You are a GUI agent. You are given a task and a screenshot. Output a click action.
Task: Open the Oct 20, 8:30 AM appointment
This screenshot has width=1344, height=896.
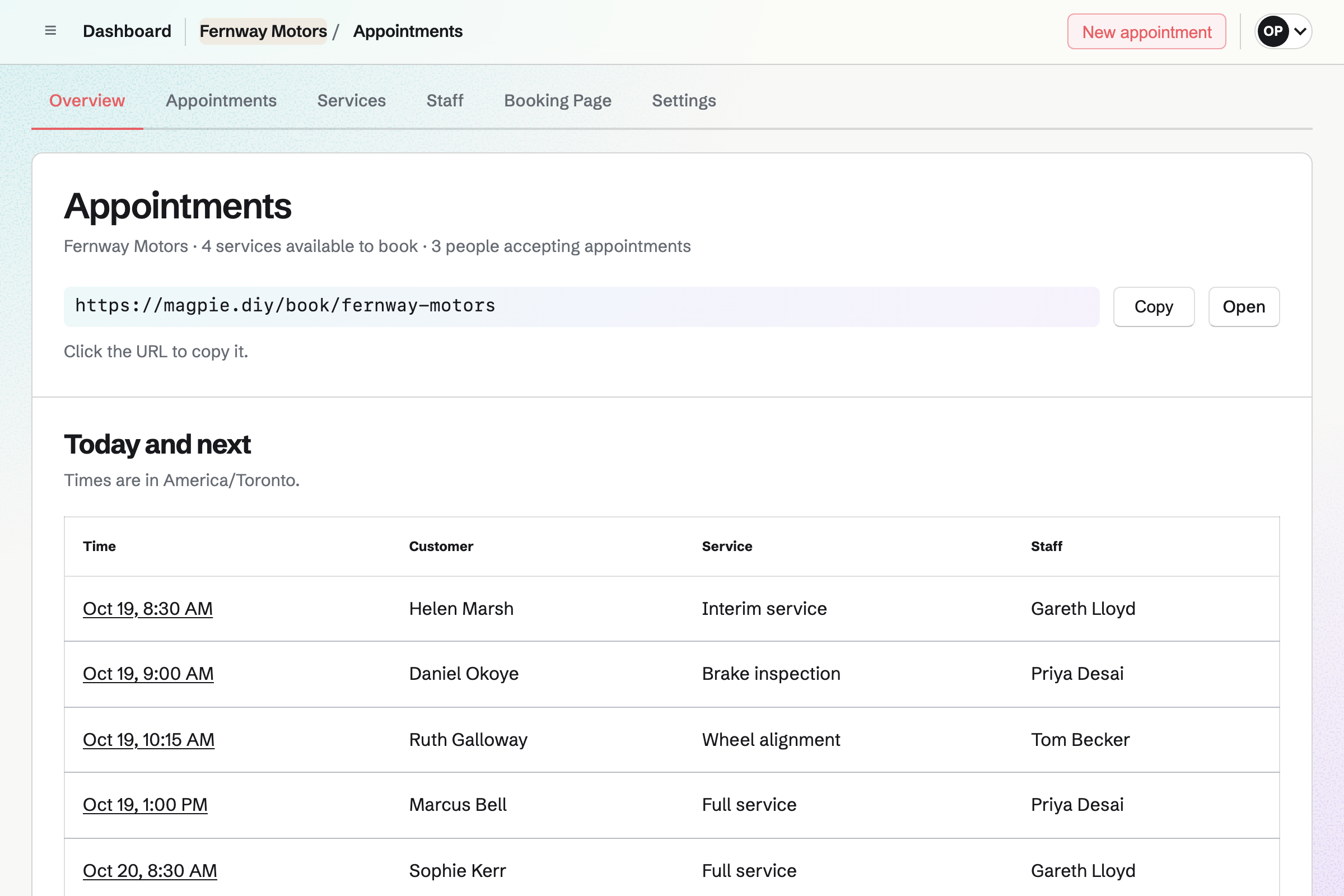(150, 870)
